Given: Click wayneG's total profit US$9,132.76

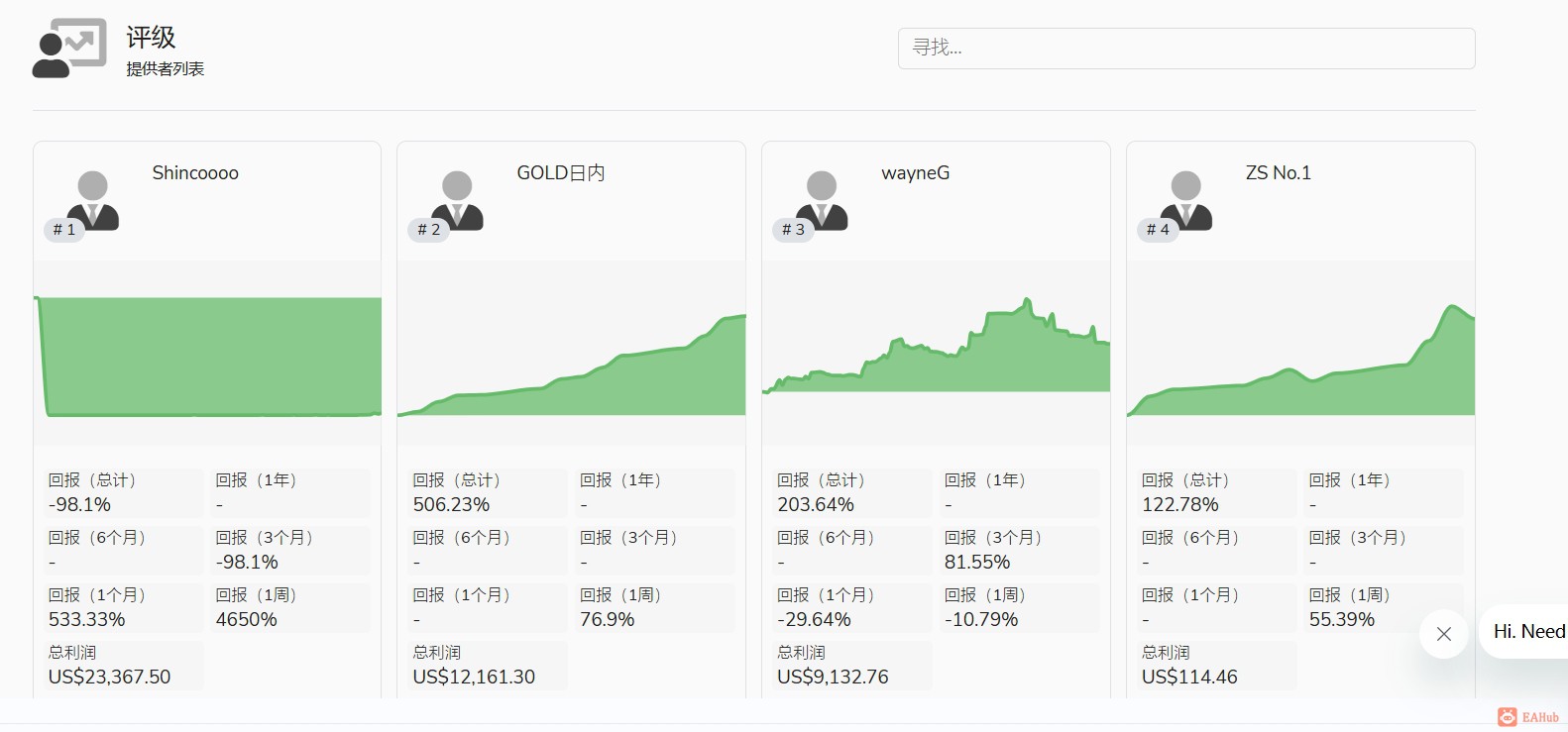Looking at the screenshot, I should point(834,678).
